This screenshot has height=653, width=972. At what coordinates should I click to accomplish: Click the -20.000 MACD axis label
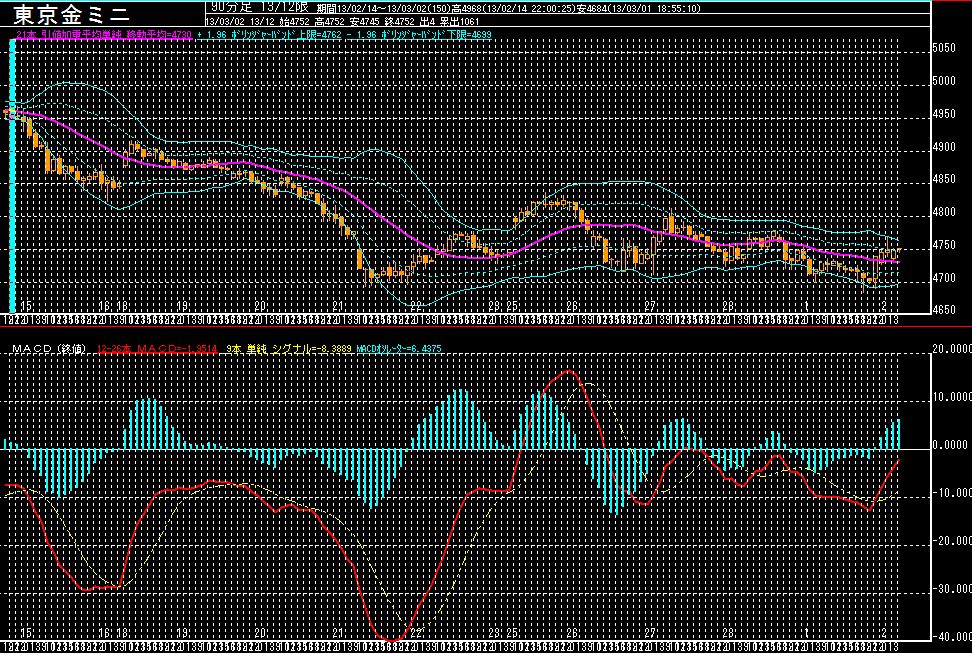tap(950, 540)
